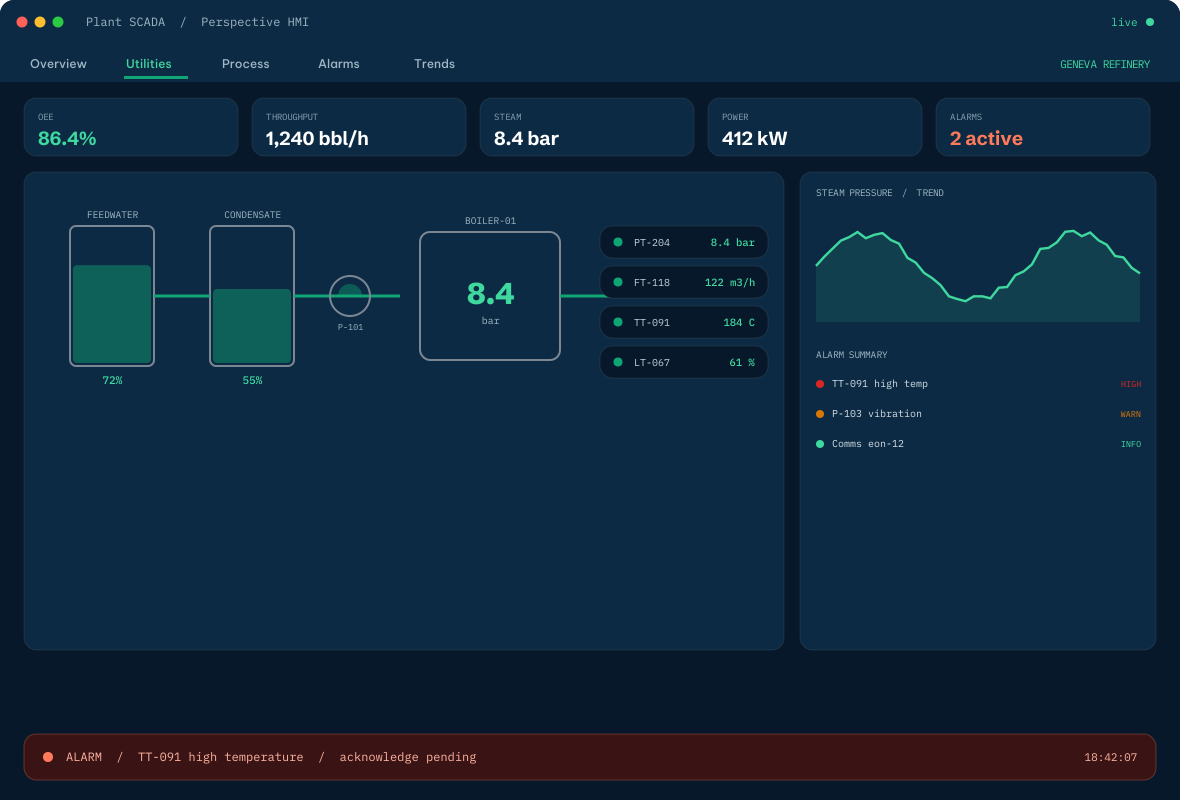Click the TT-091 tag status dot

pyautogui.click(x=618, y=322)
